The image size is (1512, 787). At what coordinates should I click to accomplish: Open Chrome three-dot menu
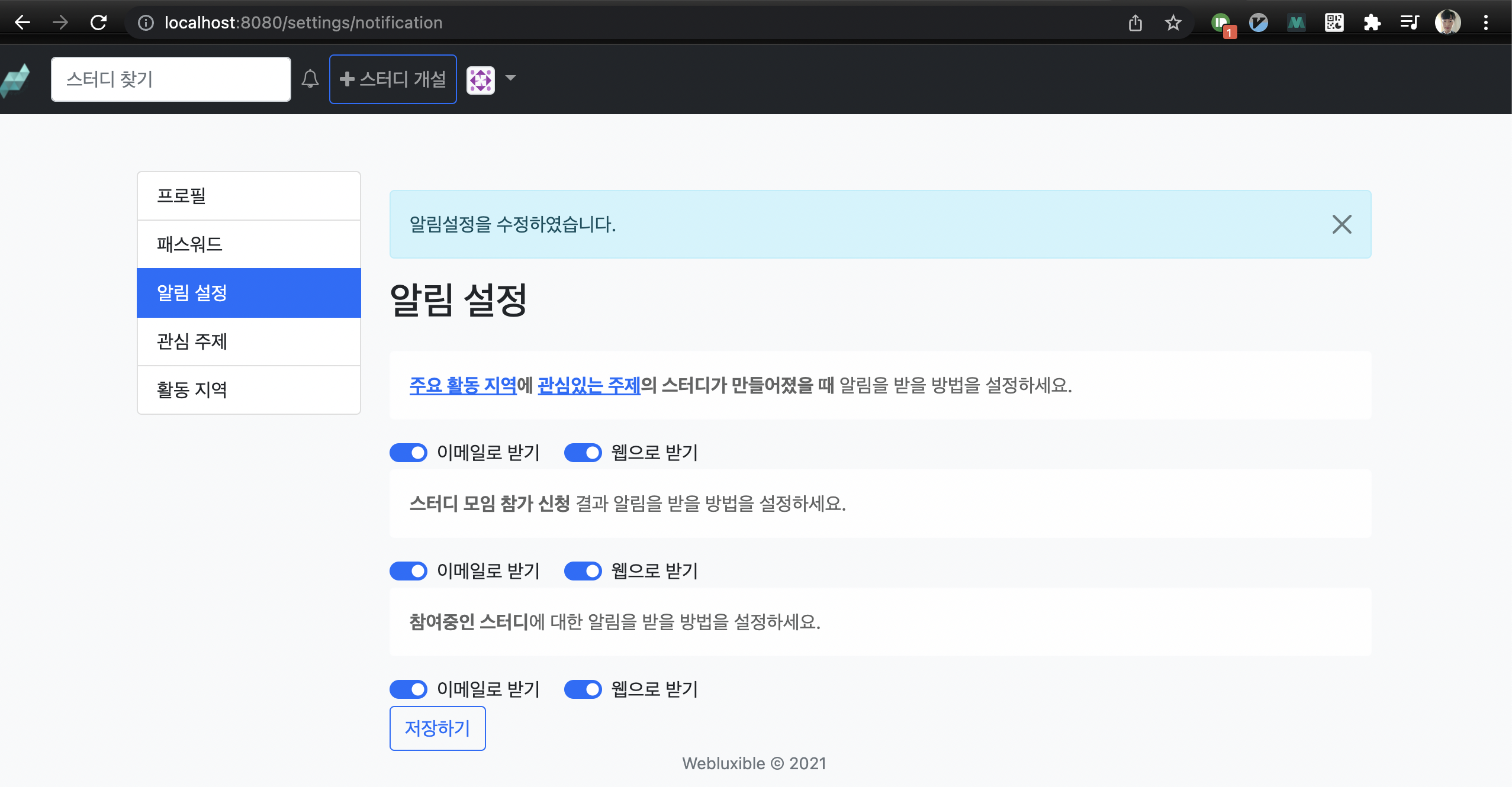[1485, 23]
